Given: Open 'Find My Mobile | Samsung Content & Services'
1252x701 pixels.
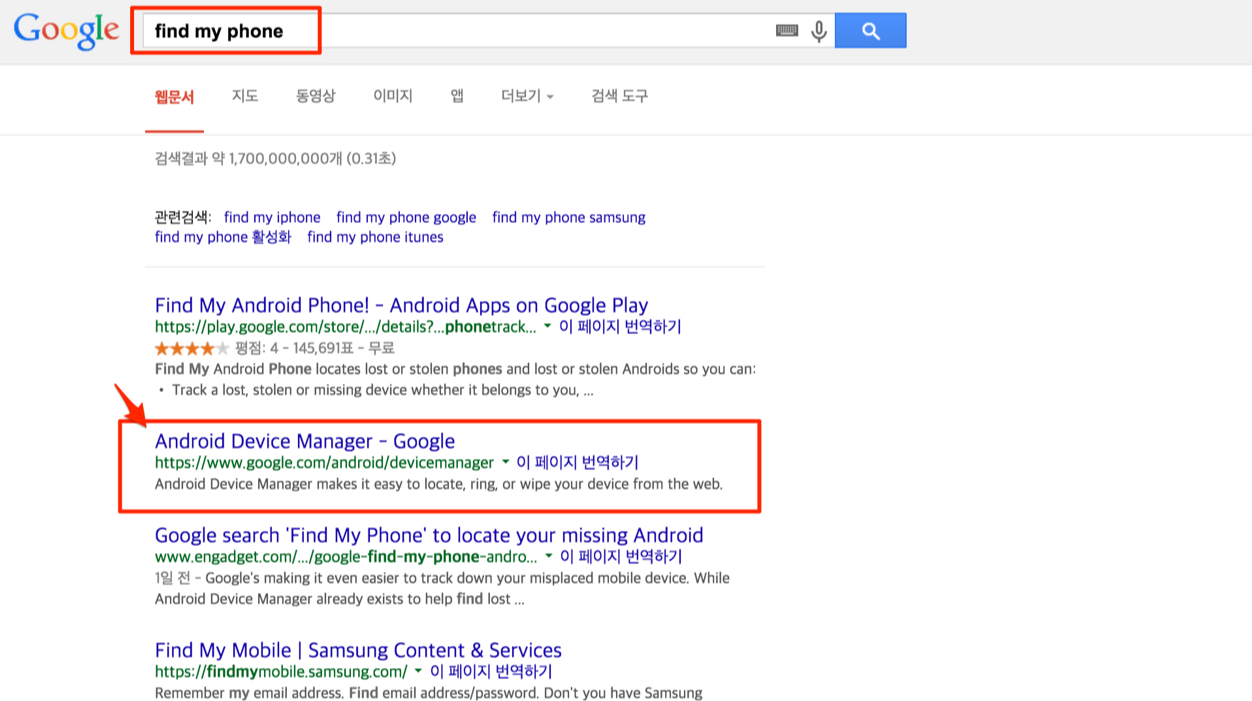Looking at the screenshot, I should [x=358, y=650].
